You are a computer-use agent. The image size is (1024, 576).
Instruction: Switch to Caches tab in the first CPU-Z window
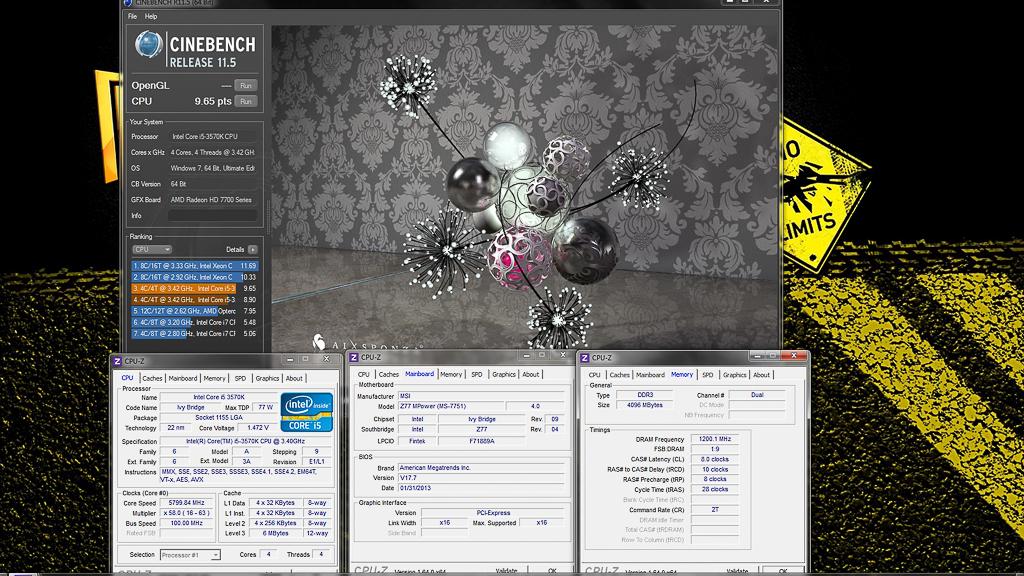pyautogui.click(x=152, y=378)
